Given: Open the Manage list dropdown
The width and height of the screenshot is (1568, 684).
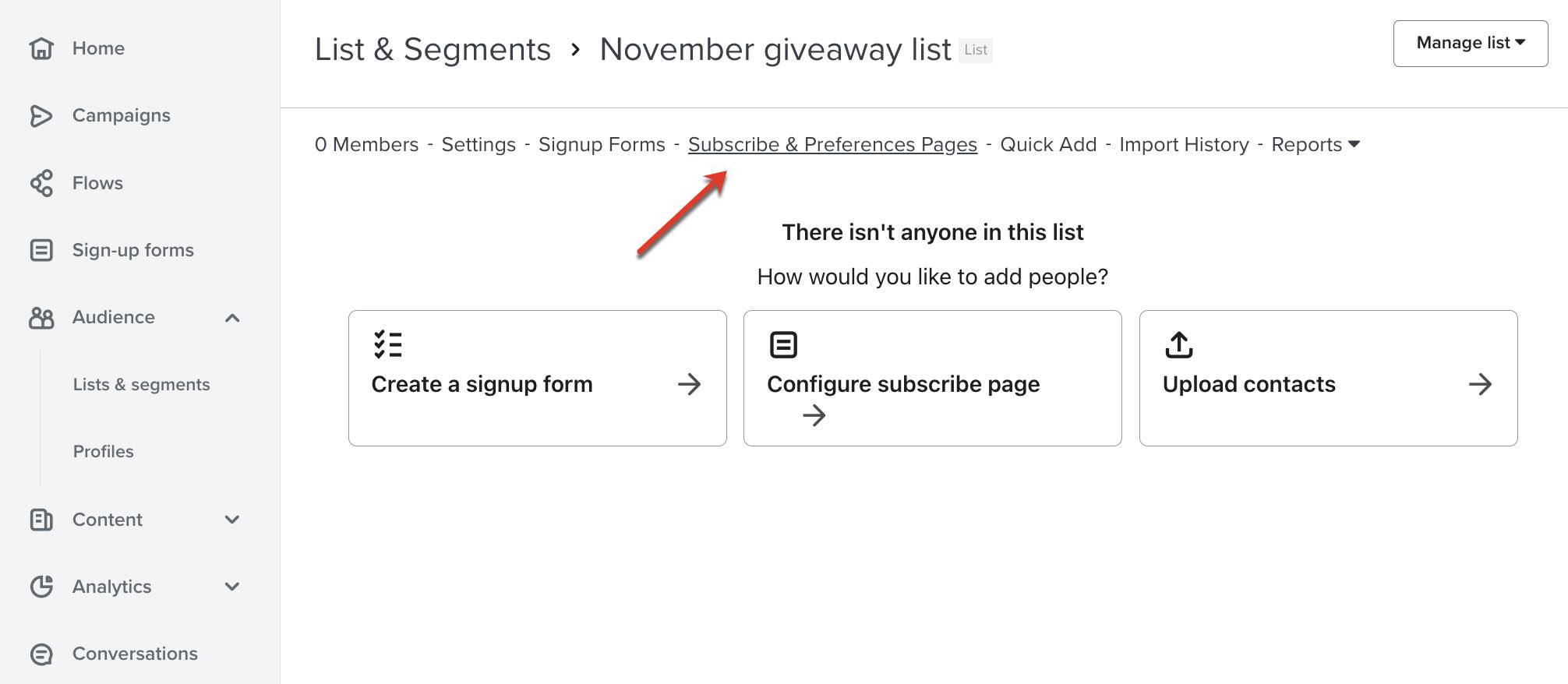Looking at the screenshot, I should [1470, 43].
